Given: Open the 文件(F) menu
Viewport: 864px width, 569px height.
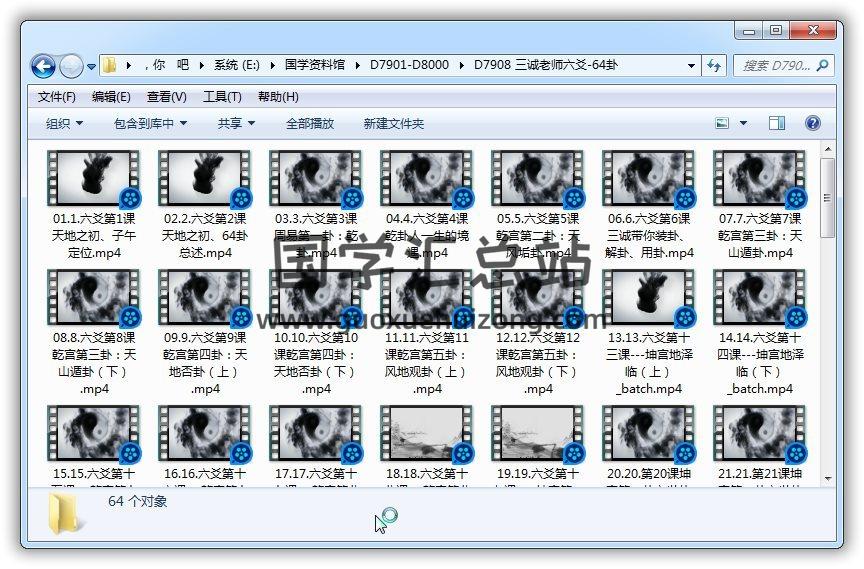Looking at the screenshot, I should coord(56,97).
